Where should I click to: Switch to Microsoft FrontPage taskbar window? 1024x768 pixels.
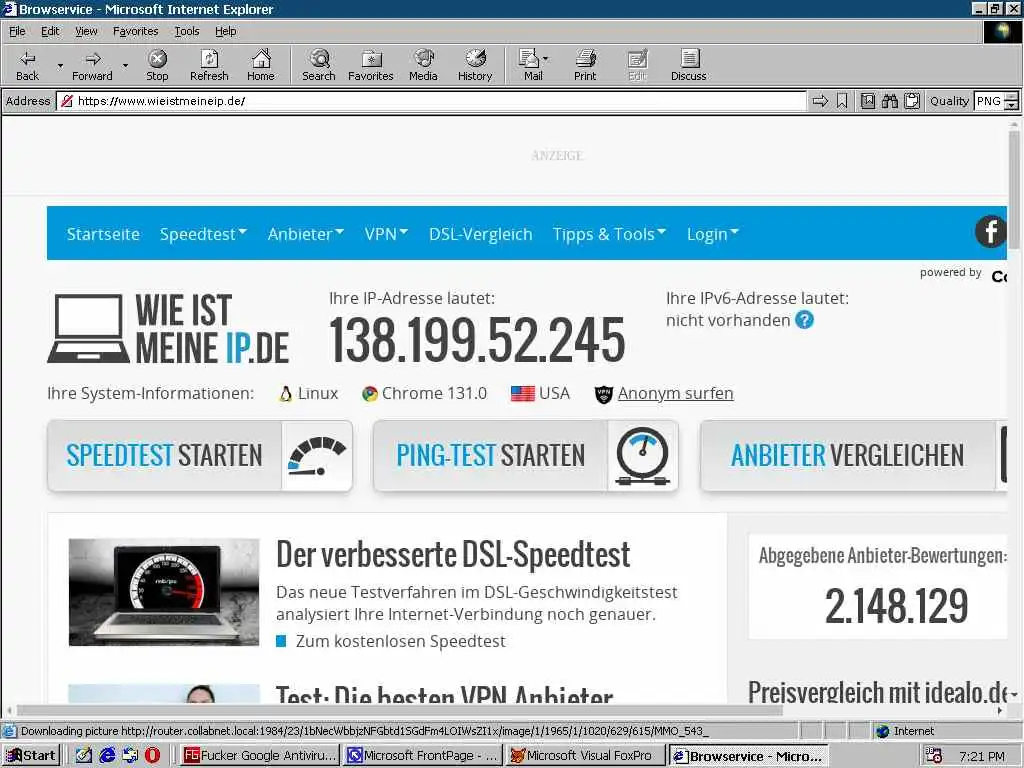[x=423, y=756]
